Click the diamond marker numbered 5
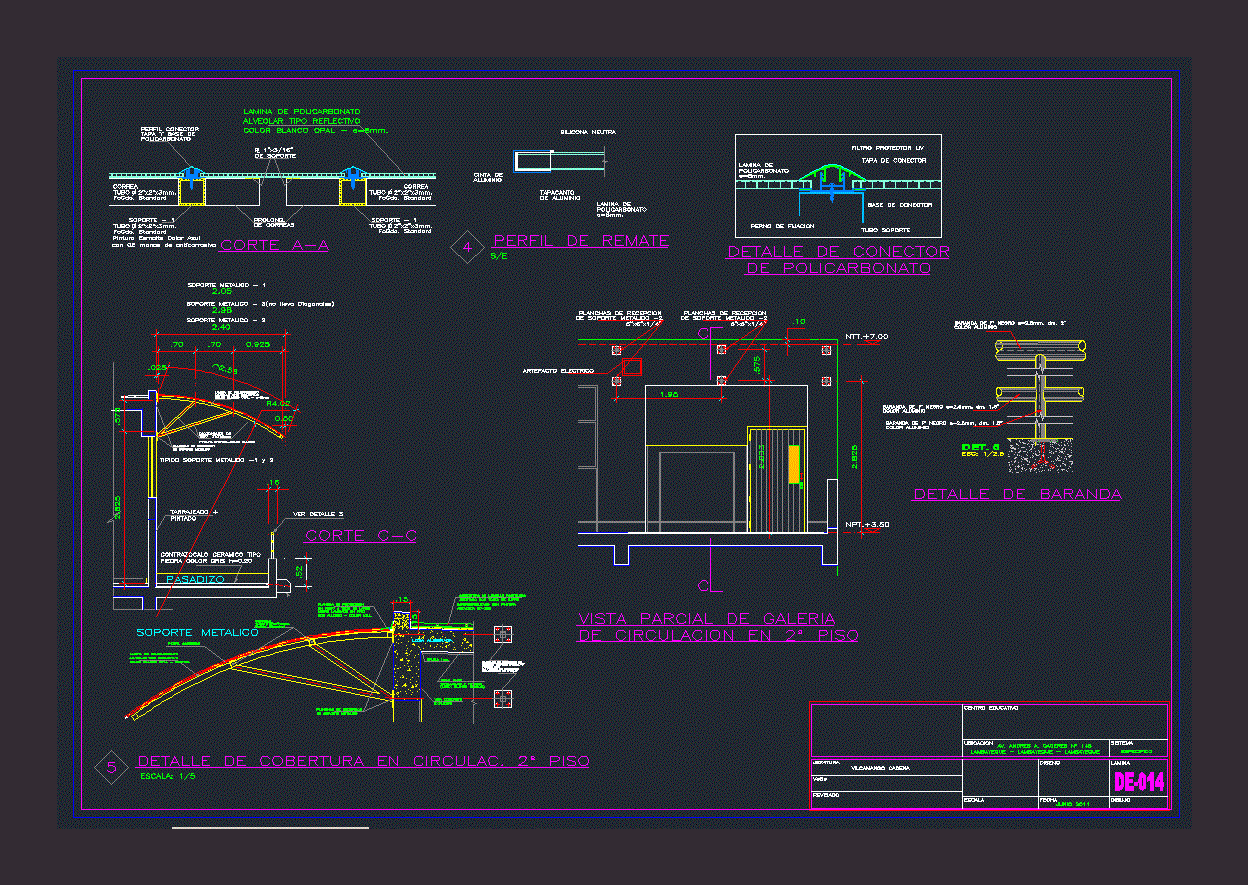 (x=111, y=767)
